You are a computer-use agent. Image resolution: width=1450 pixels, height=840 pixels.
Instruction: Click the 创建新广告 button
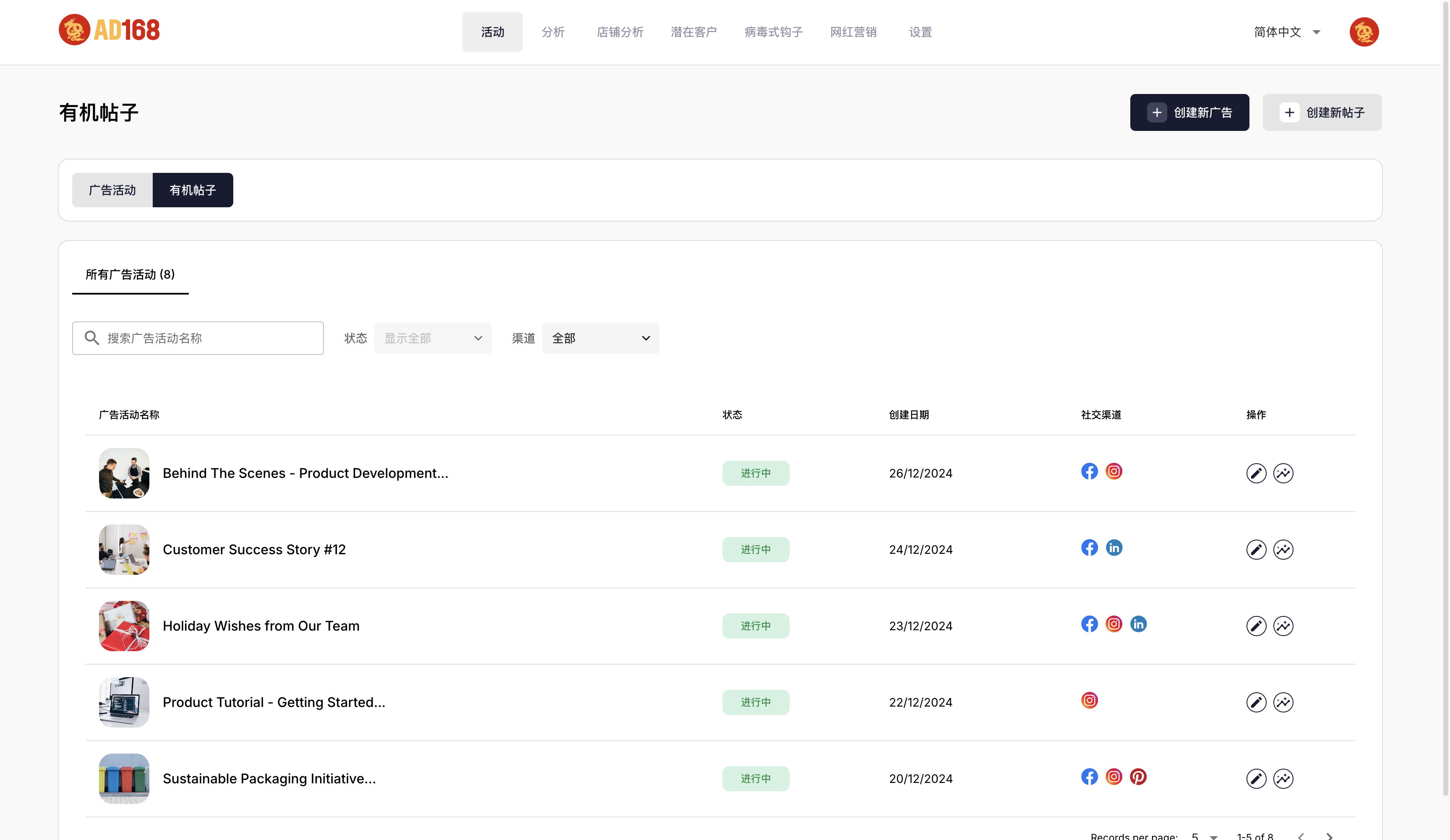click(x=1189, y=112)
